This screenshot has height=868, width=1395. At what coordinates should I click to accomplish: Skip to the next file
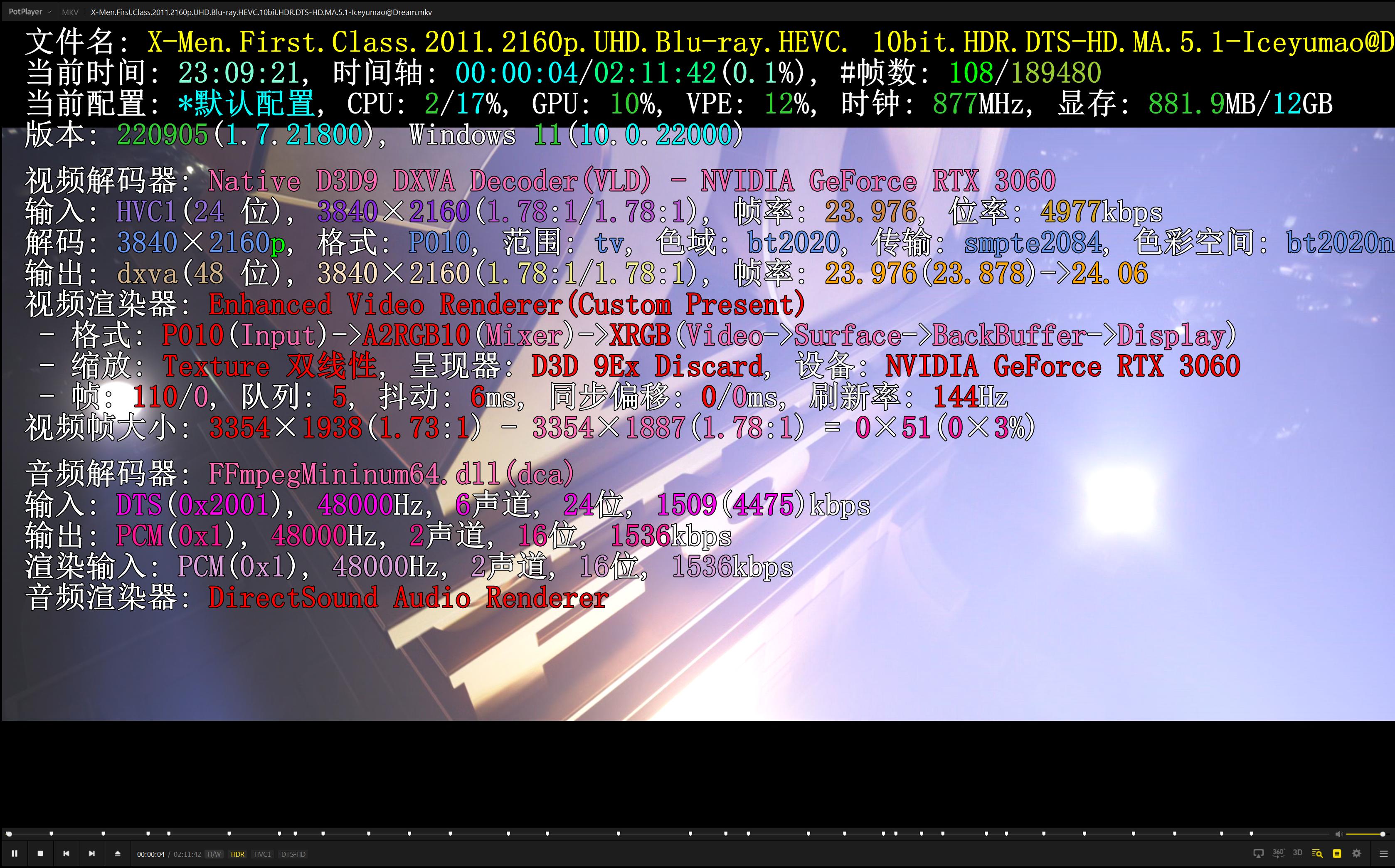tap(92, 853)
